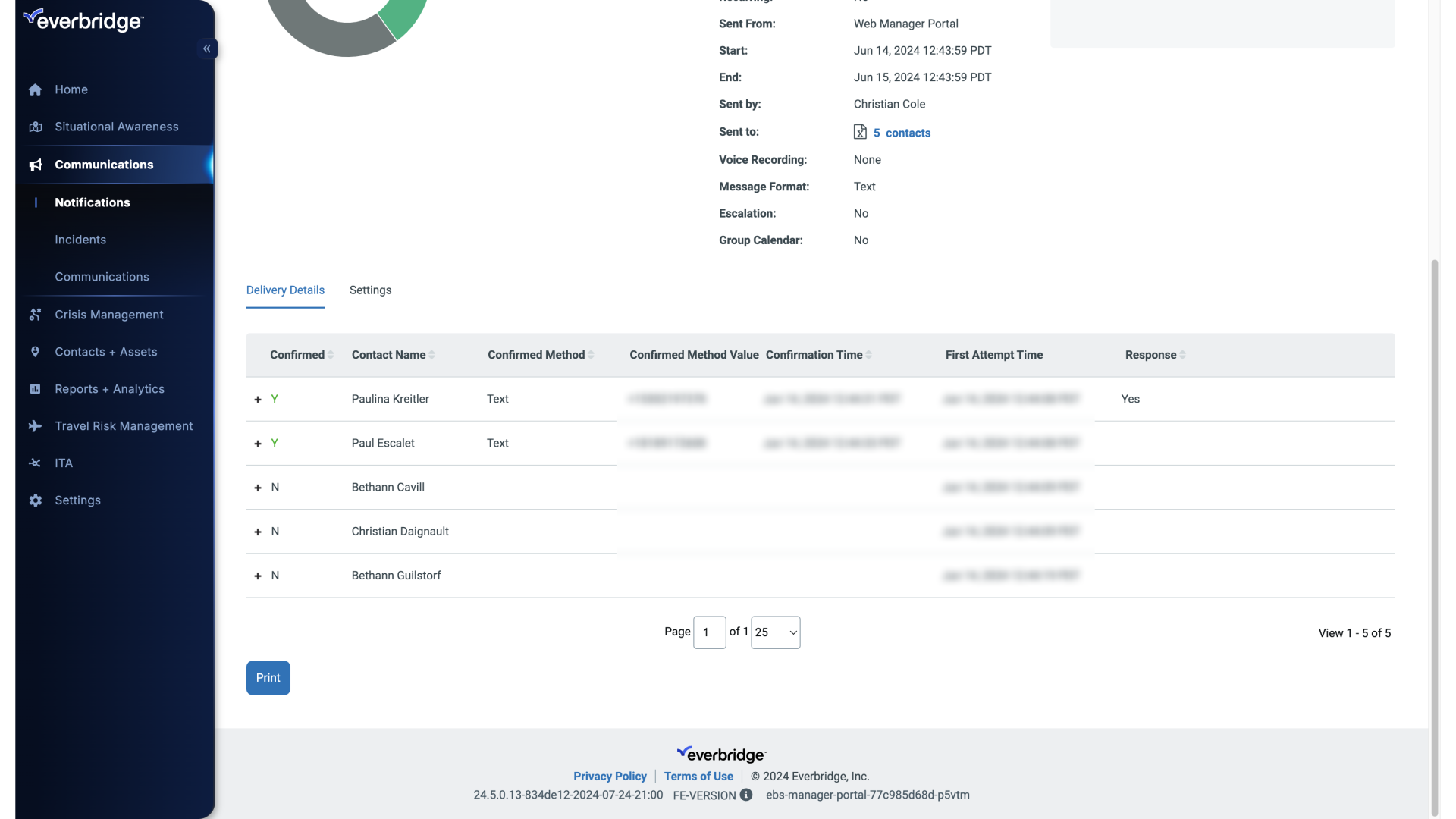Image resolution: width=1456 pixels, height=819 pixels.
Task: Open Contacts + Assets via its icon
Action: [36, 351]
